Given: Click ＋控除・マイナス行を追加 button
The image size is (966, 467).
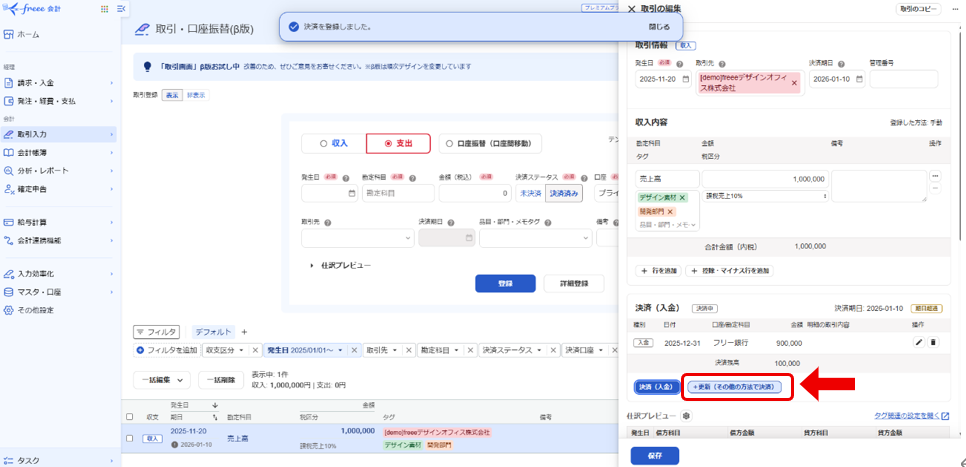Looking at the screenshot, I should [x=729, y=270].
